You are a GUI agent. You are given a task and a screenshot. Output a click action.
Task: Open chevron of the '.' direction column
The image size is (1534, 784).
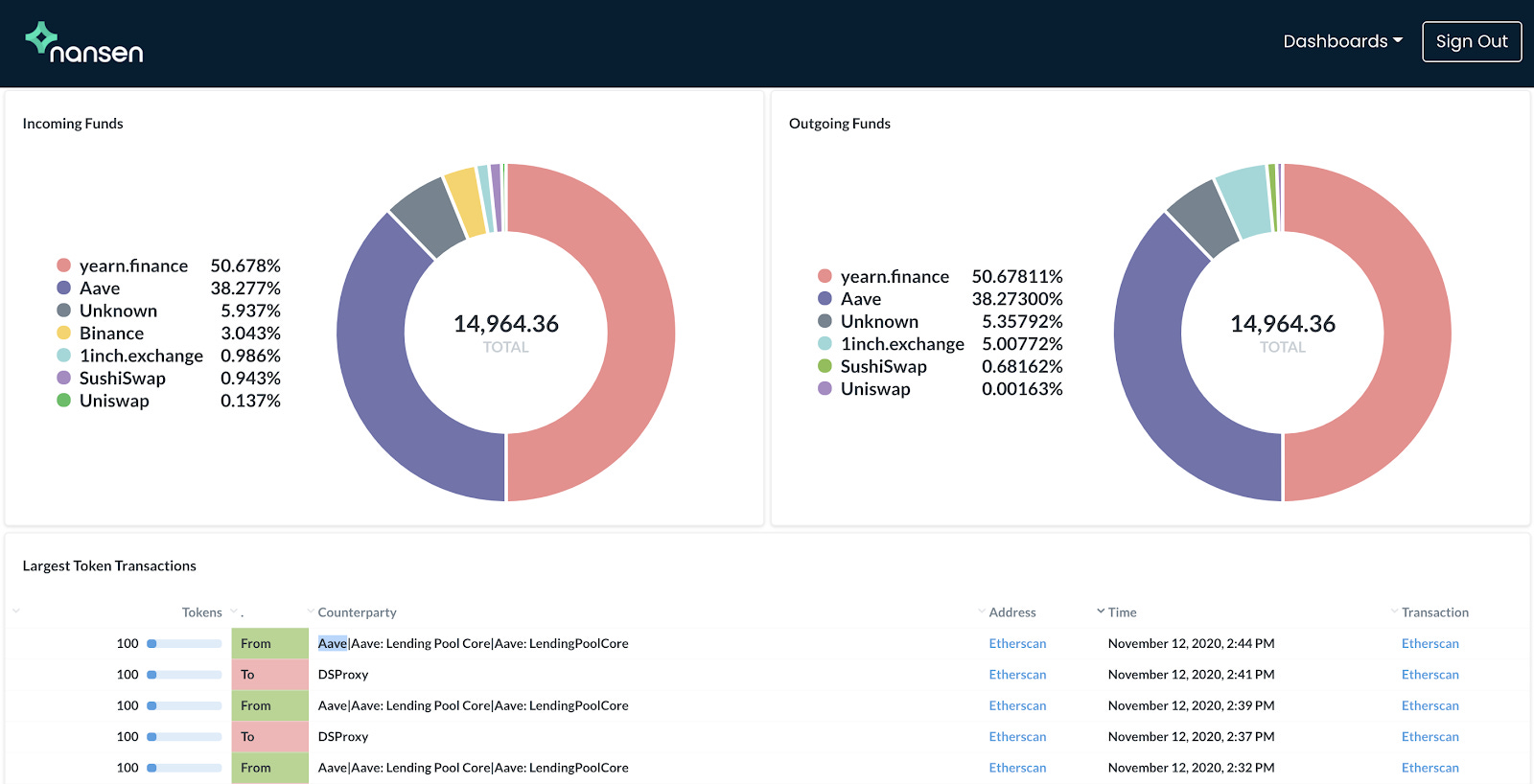pyautogui.click(x=234, y=611)
